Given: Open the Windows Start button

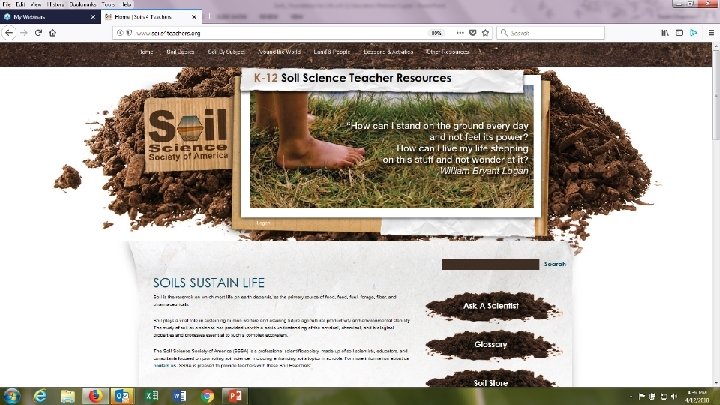Looking at the screenshot, I should (x=11, y=396).
